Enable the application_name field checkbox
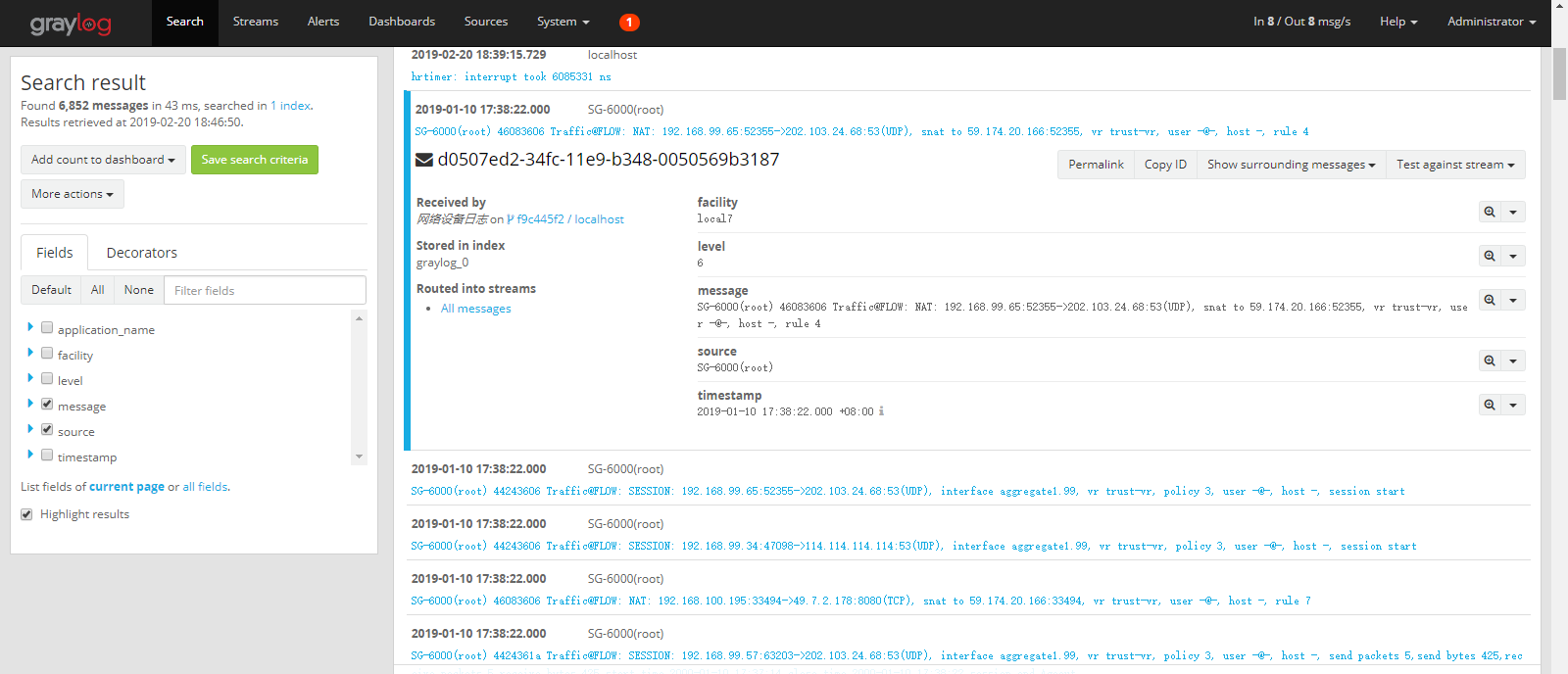 pos(47,328)
